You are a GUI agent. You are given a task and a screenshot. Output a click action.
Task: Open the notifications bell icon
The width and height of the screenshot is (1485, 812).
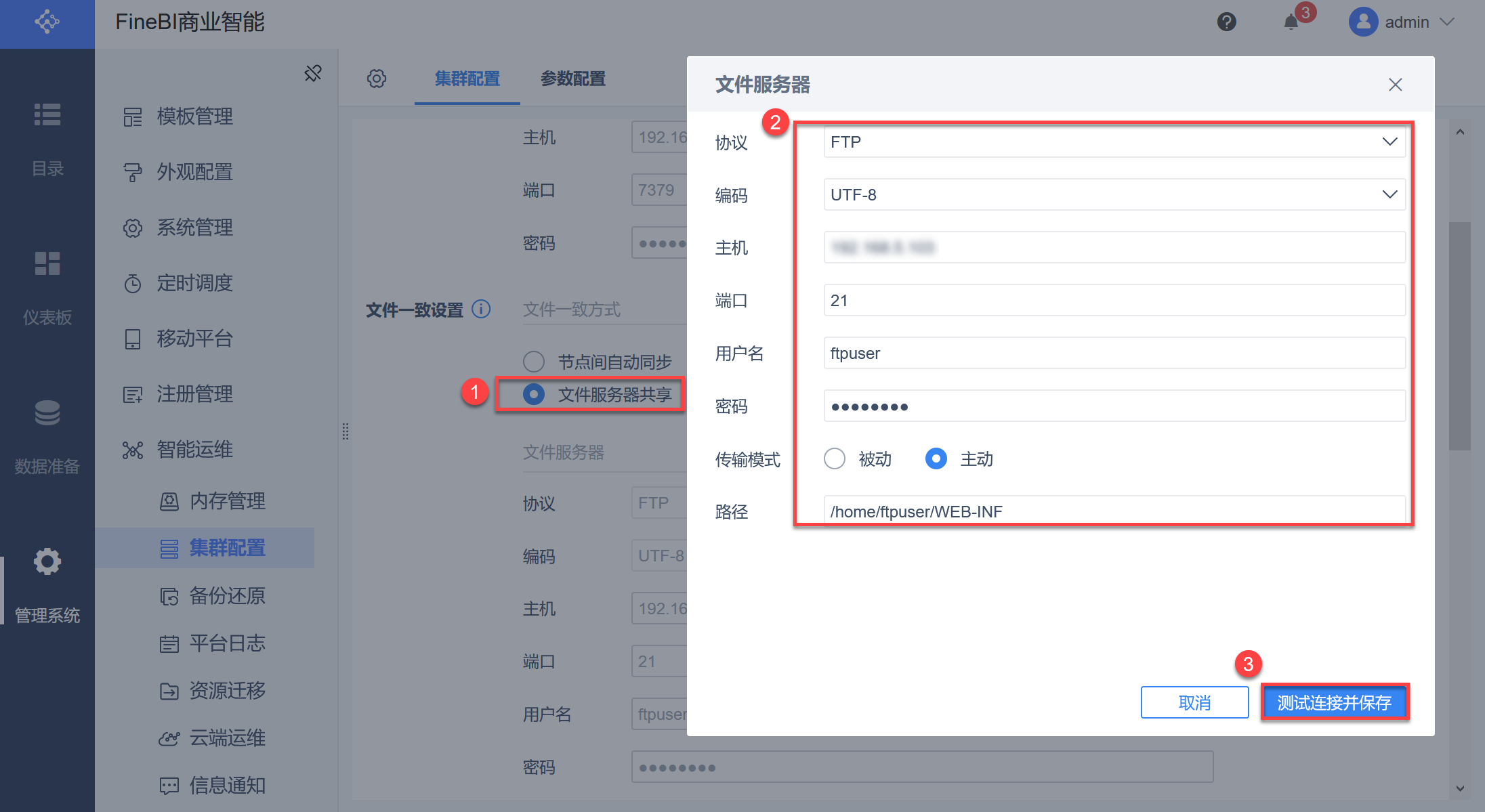[1291, 22]
